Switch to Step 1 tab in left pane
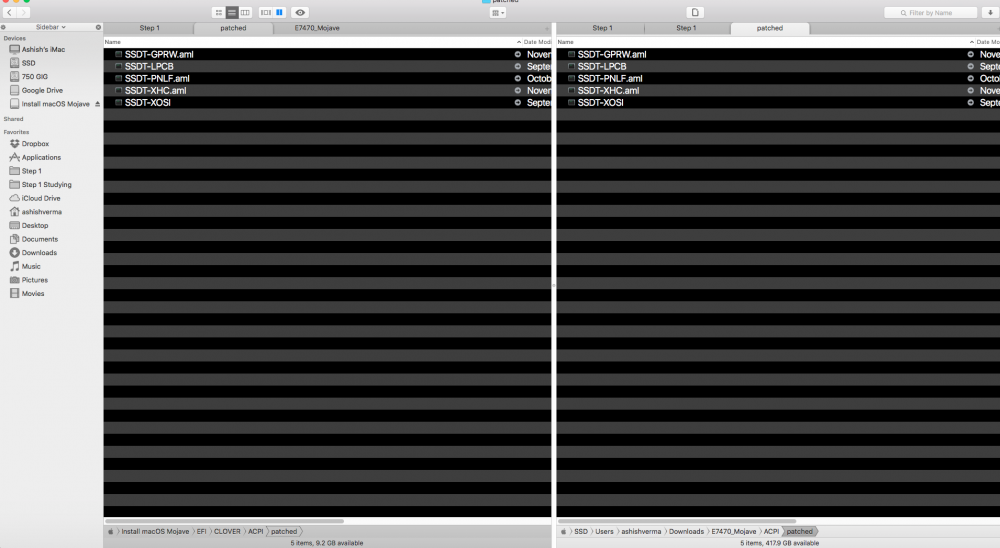Viewport: 1000px width, 548px height. pyautogui.click(x=149, y=28)
